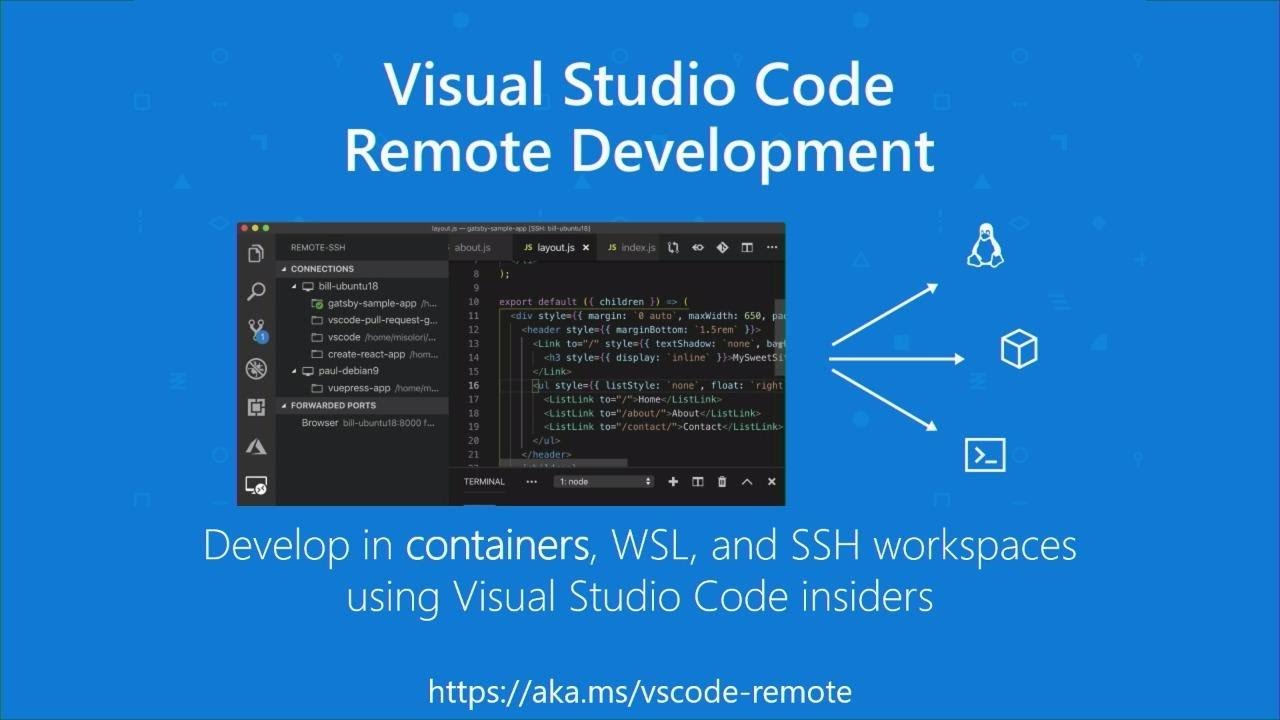
Task: Open the Explorer view in the activity bar
Action: pyautogui.click(x=256, y=254)
